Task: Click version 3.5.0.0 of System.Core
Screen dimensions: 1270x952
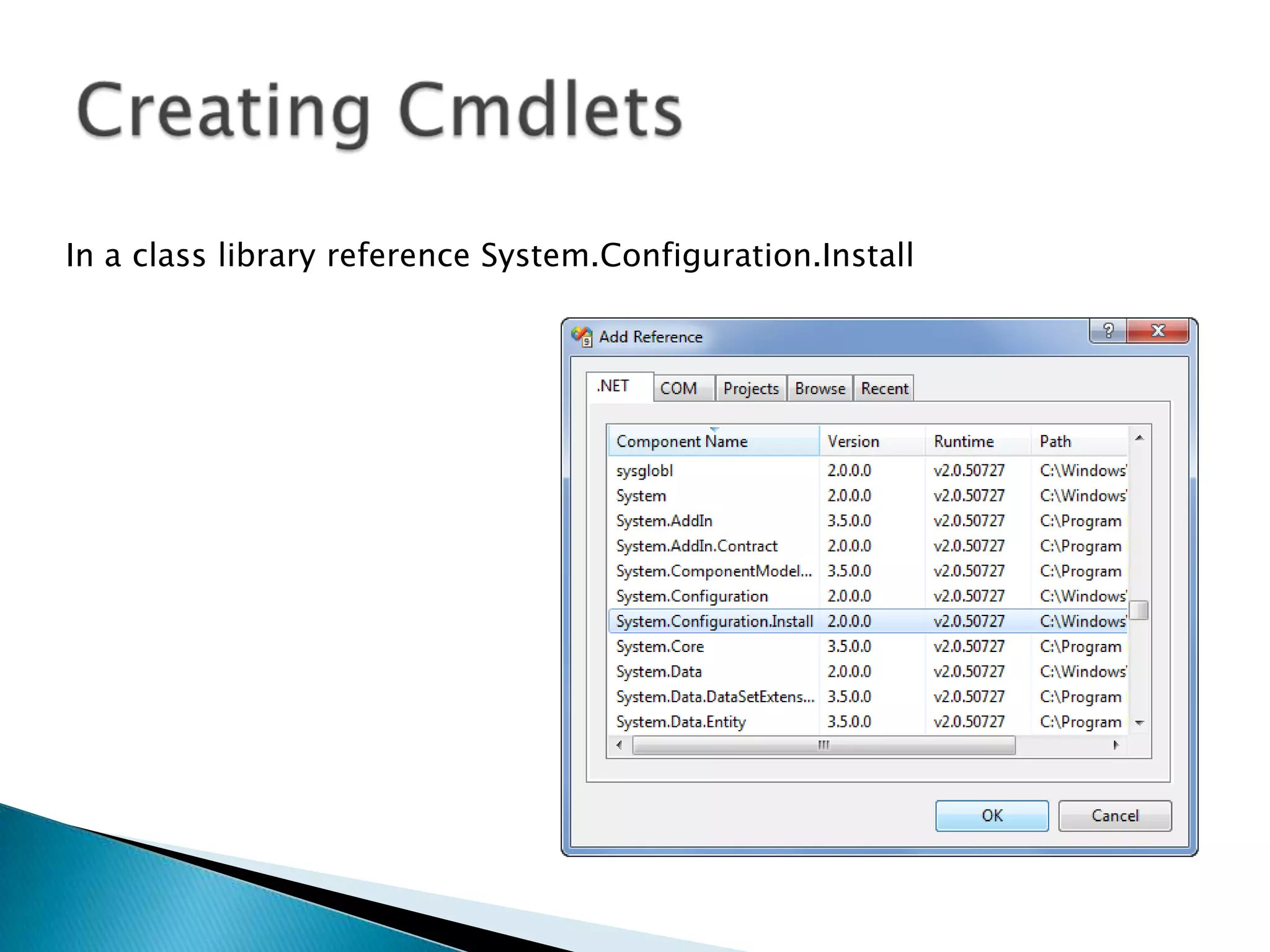Action: click(849, 646)
